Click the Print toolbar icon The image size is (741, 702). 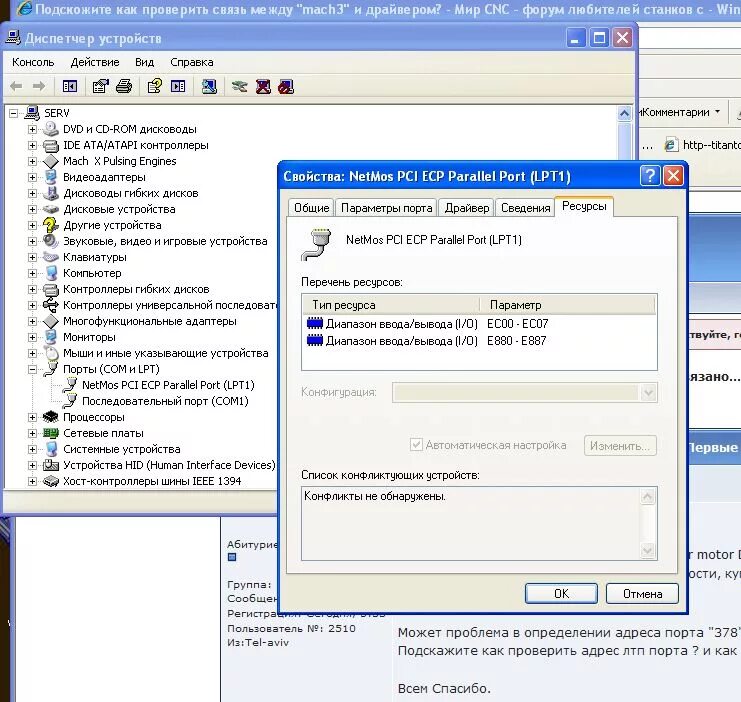tap(124, 87)
